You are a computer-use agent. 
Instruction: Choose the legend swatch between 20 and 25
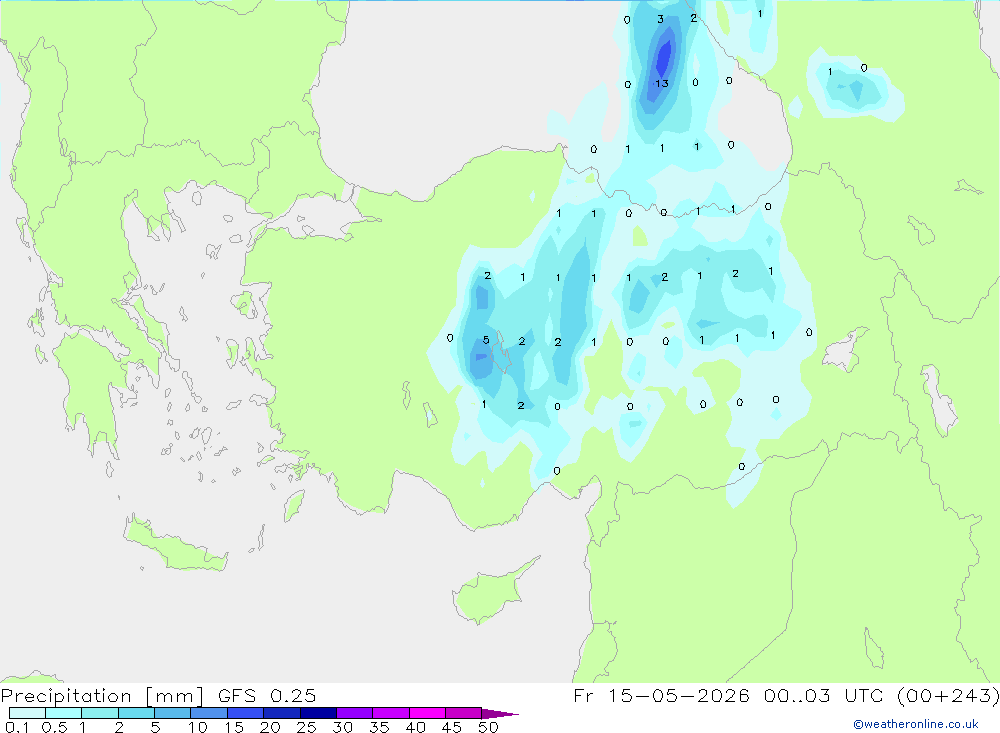point(282,713)
